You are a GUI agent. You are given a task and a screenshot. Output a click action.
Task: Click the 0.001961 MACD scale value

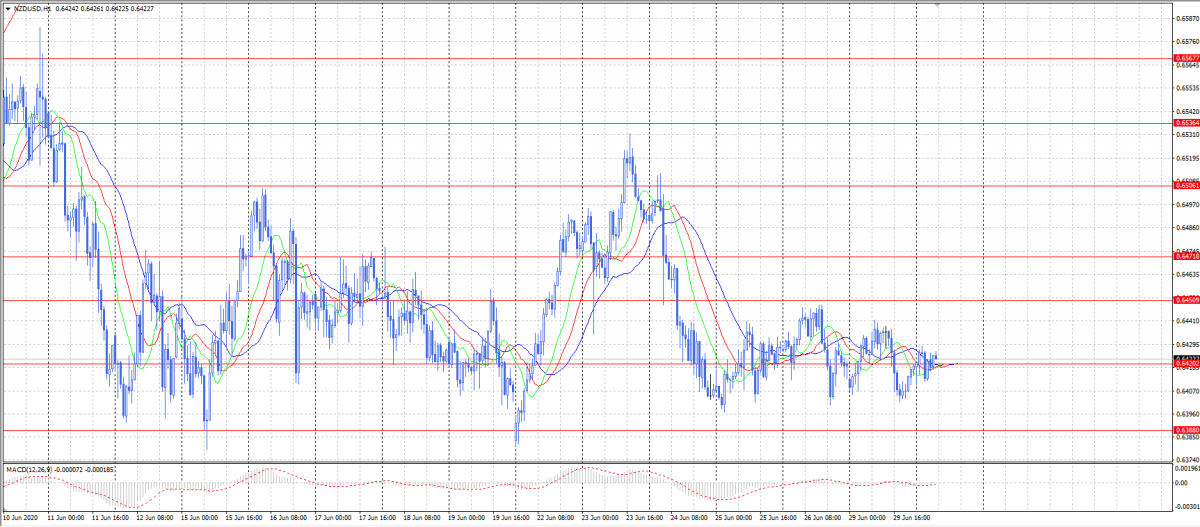(1187, 468)
